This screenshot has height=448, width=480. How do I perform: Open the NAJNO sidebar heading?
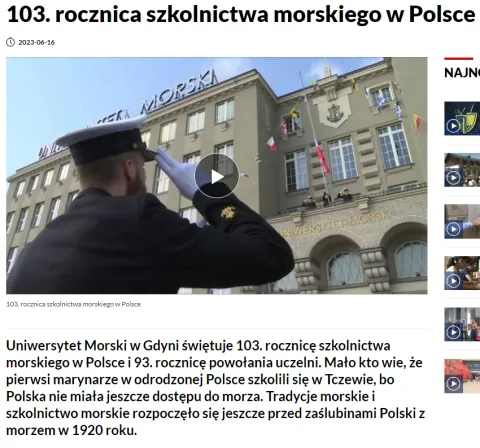click(462, 72)
